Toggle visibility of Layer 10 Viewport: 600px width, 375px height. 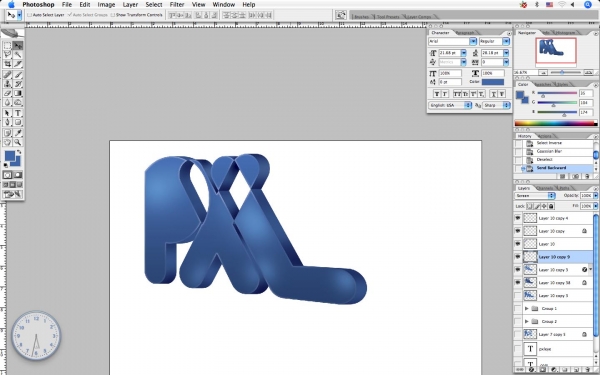point(518,244)
